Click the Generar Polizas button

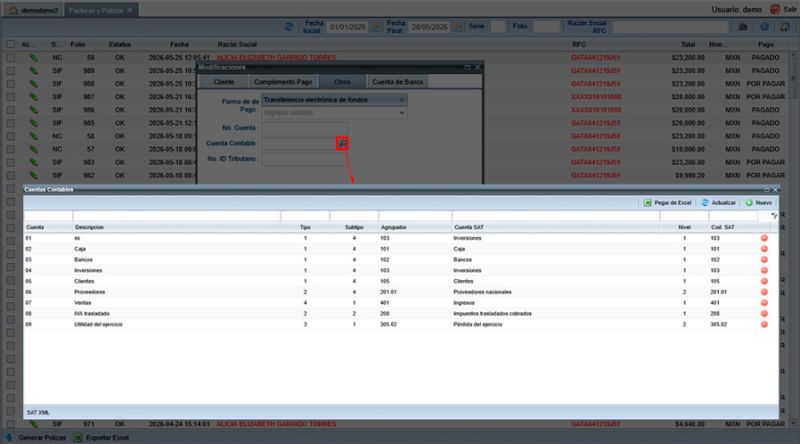coord(36,437)
